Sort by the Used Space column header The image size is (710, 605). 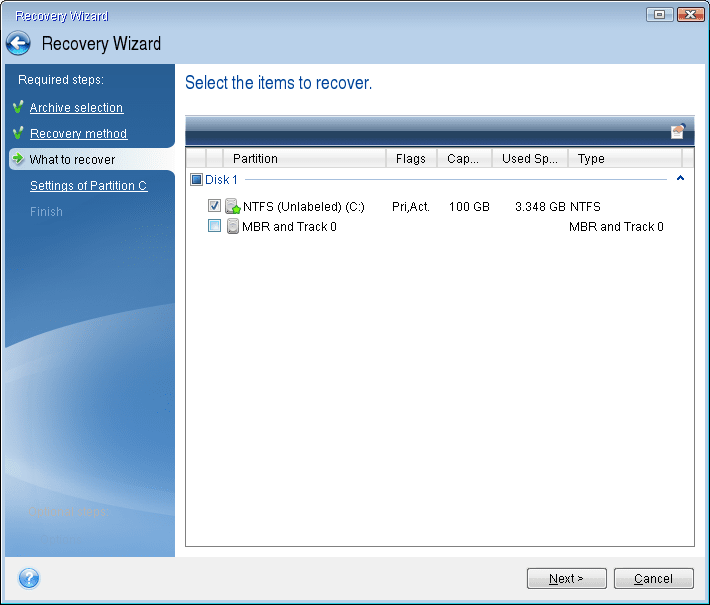pyautogui.click(x=531, y=159)
